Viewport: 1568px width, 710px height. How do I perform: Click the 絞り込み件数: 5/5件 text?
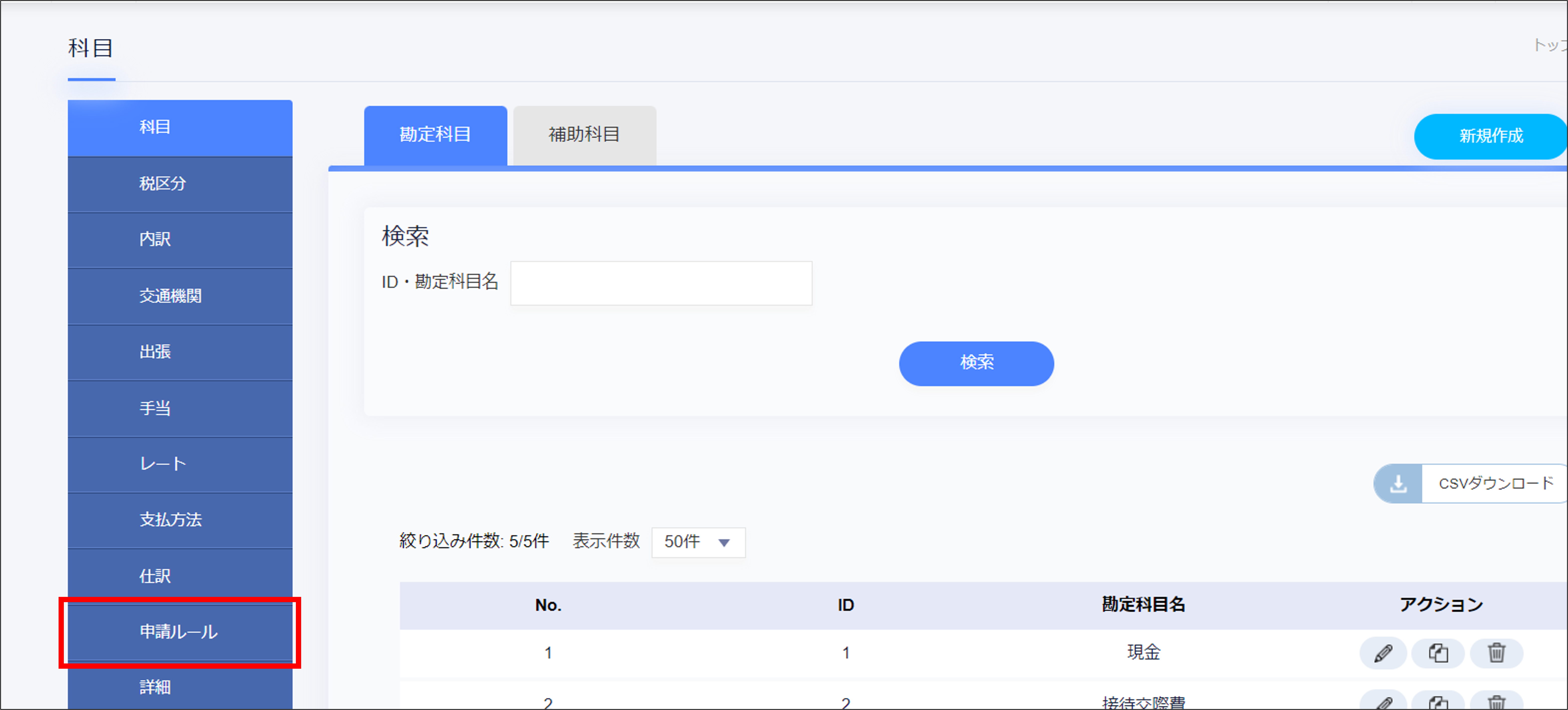pyautogui.click(x=474, y=542)
